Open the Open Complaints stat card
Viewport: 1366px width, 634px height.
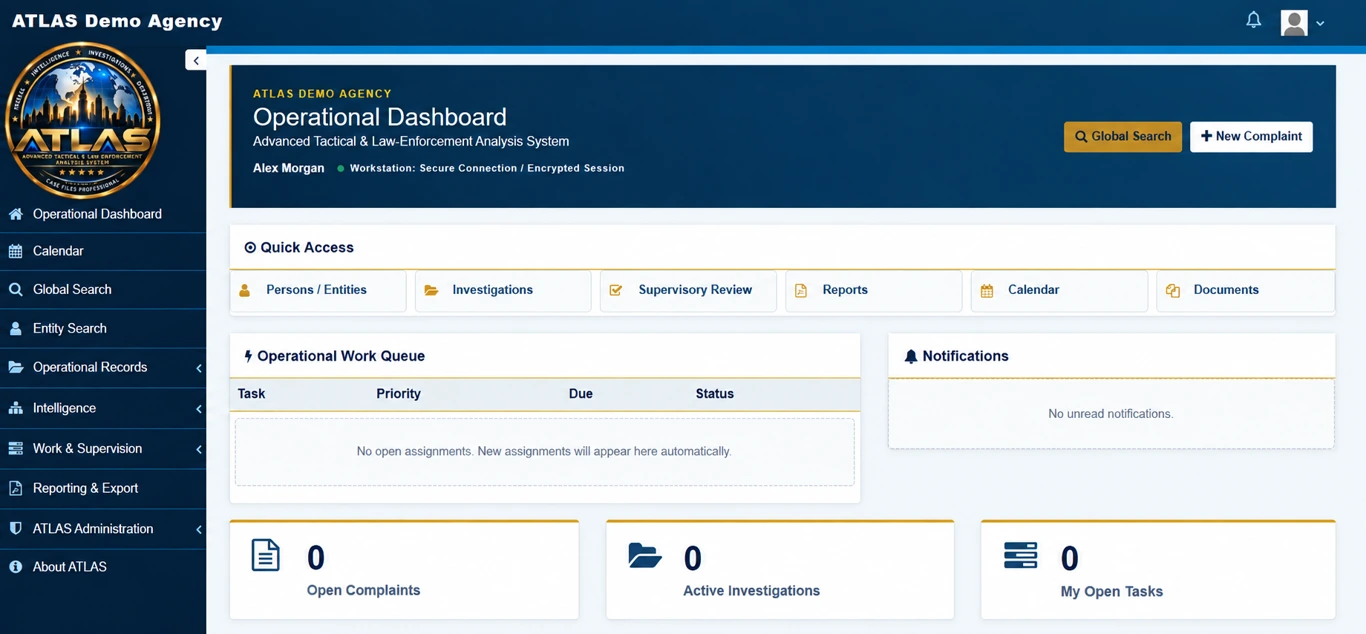[404, 570]
